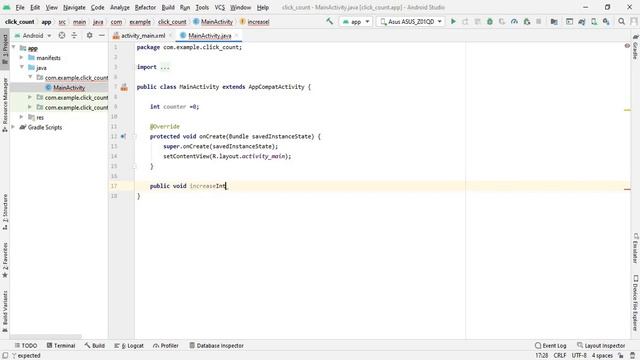Expand the manifests folder
Image resolution: width=640 pixels, height=360 pixels.
[22, 58]
